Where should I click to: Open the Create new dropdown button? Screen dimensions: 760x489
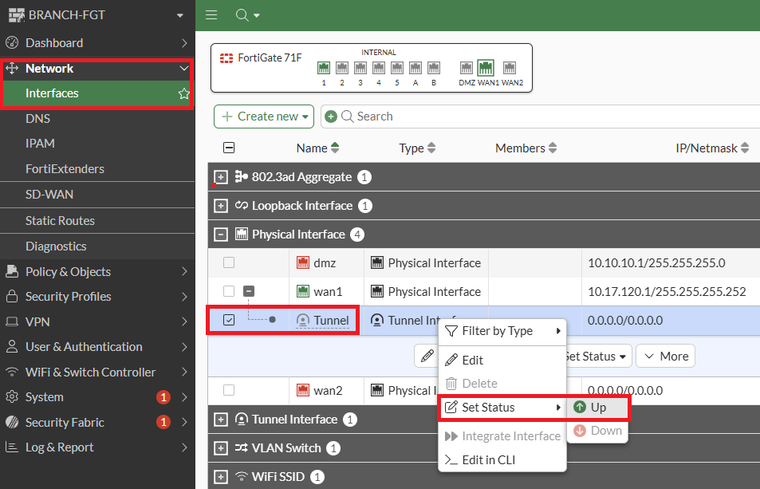(x=264, y=116)
